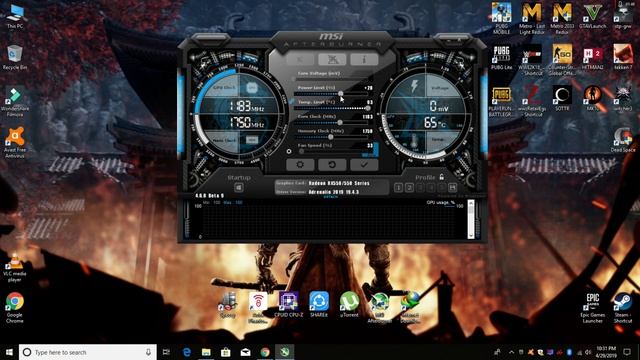Open This PC desktop icon
The image size is (640, 360).
click(15, 16)
